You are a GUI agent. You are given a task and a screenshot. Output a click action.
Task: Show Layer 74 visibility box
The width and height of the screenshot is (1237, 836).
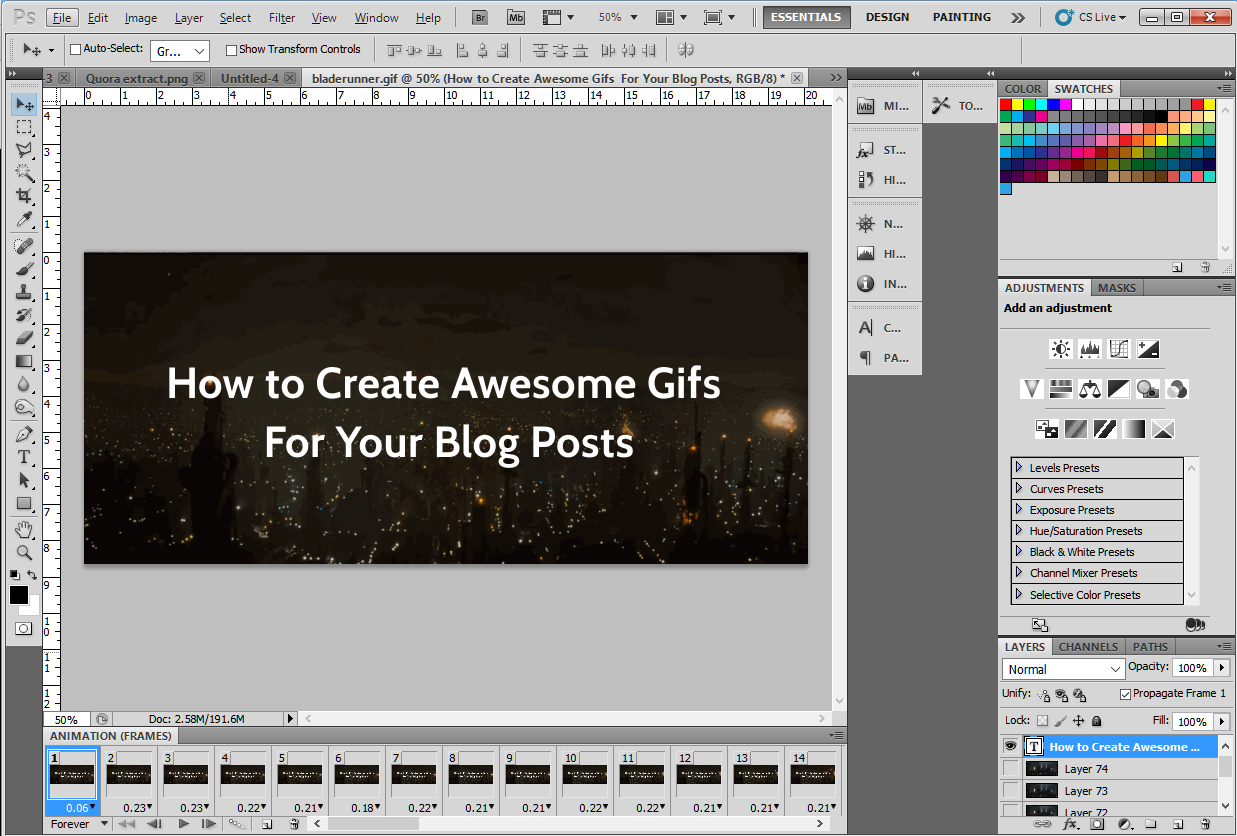click(x=1011, y=768)
